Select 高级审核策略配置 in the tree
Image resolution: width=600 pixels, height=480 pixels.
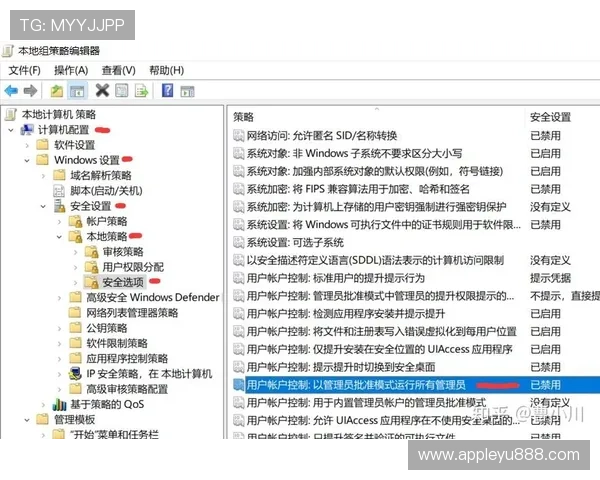[127, 389]
